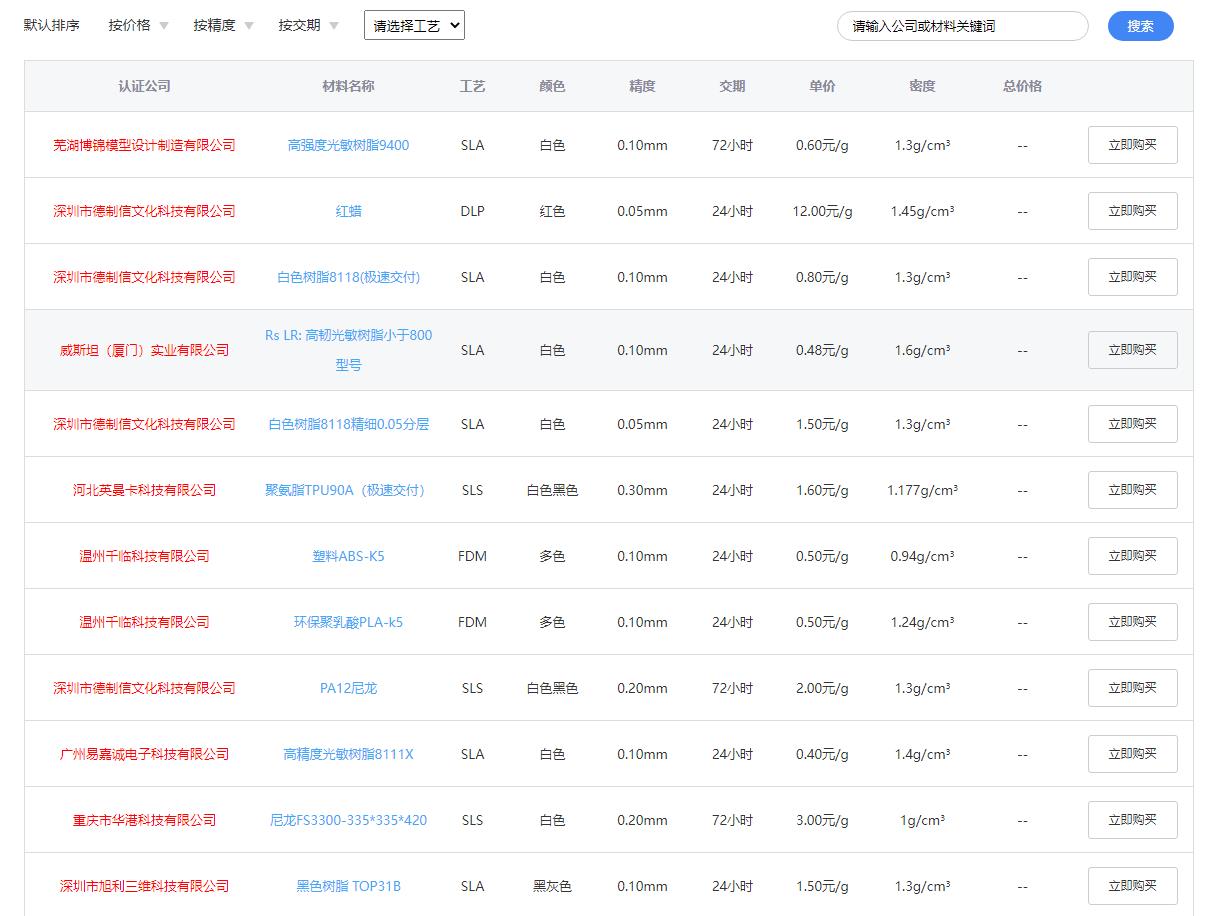Viewport: 1215px width, 916px height.
Task: Open the PA12尼龙 material link
Action: (348, 688)
